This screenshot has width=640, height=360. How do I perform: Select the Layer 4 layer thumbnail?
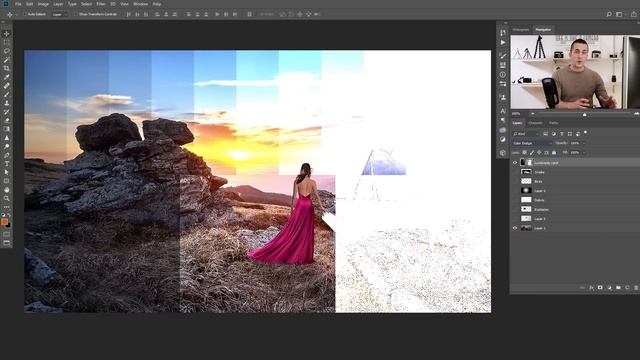tap(526, 191)
